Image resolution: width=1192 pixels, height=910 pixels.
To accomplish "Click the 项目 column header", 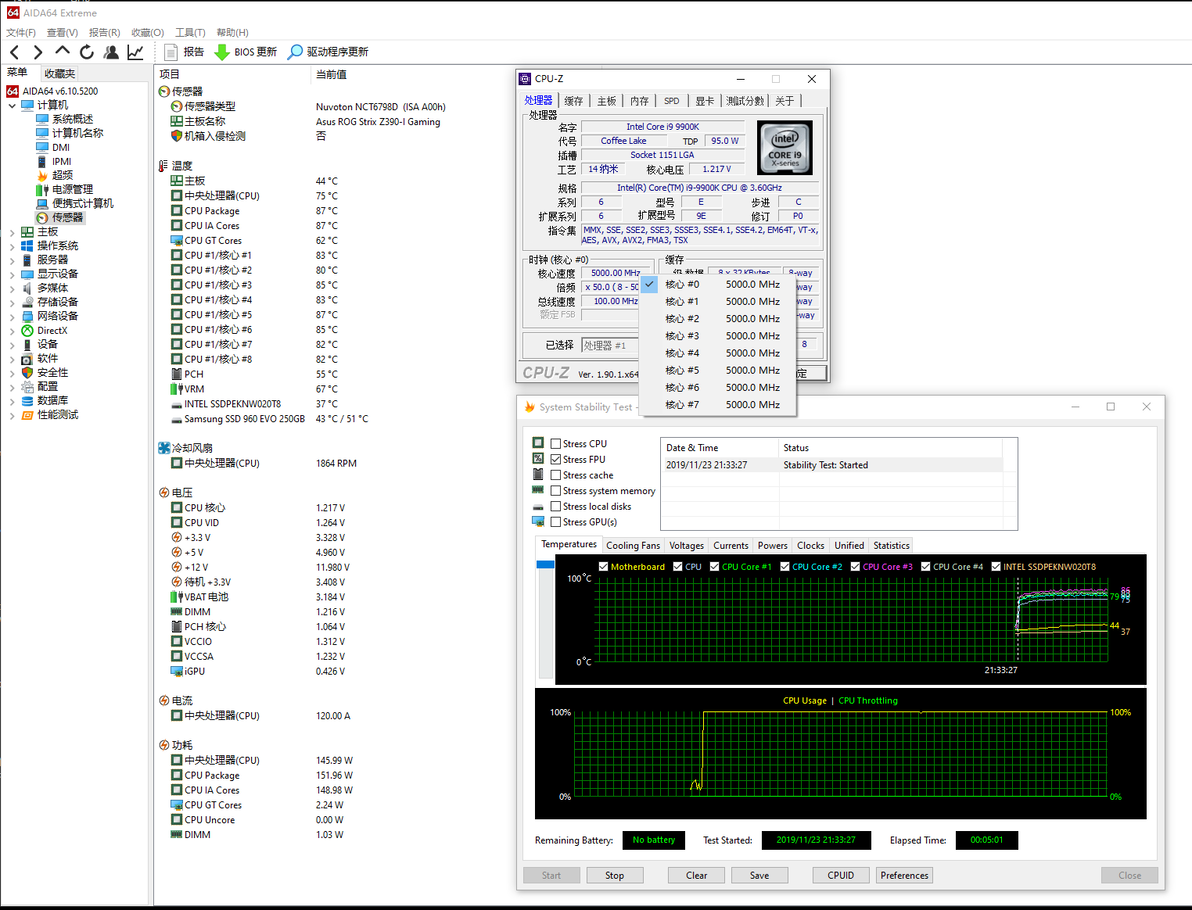I will 170,74.
